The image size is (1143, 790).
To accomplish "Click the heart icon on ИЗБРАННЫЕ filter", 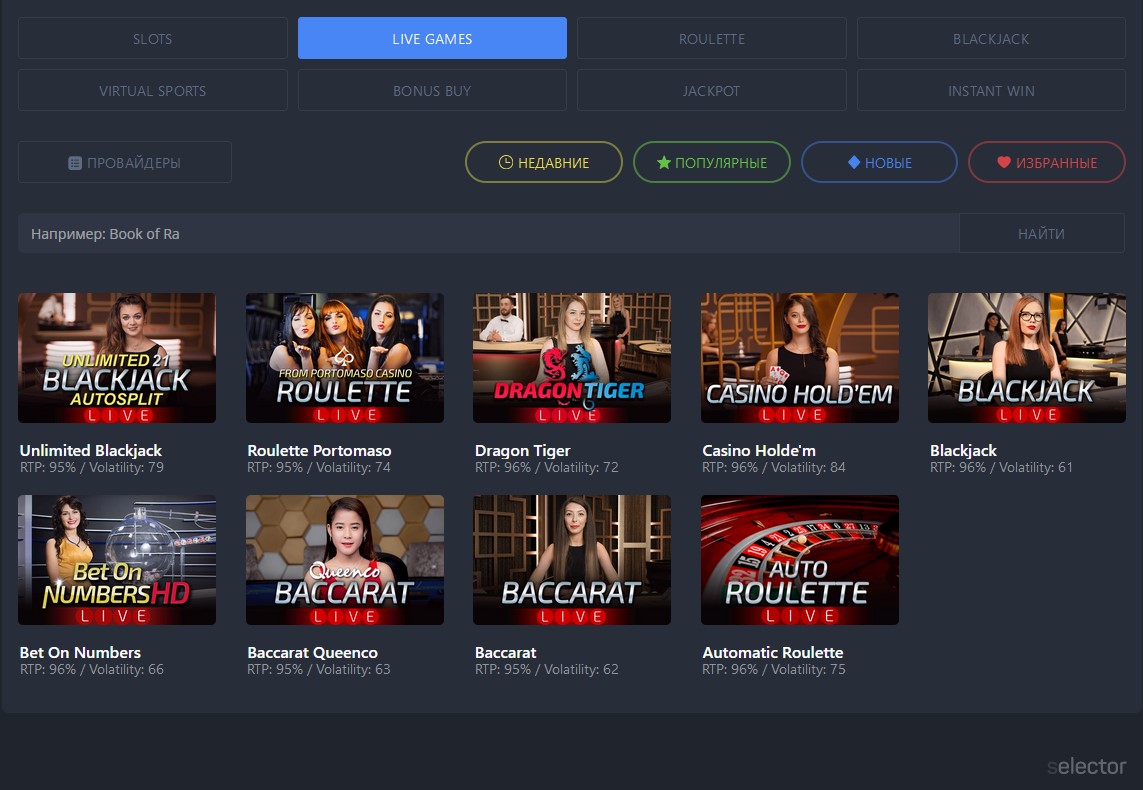I will [x=1003, y=162].
